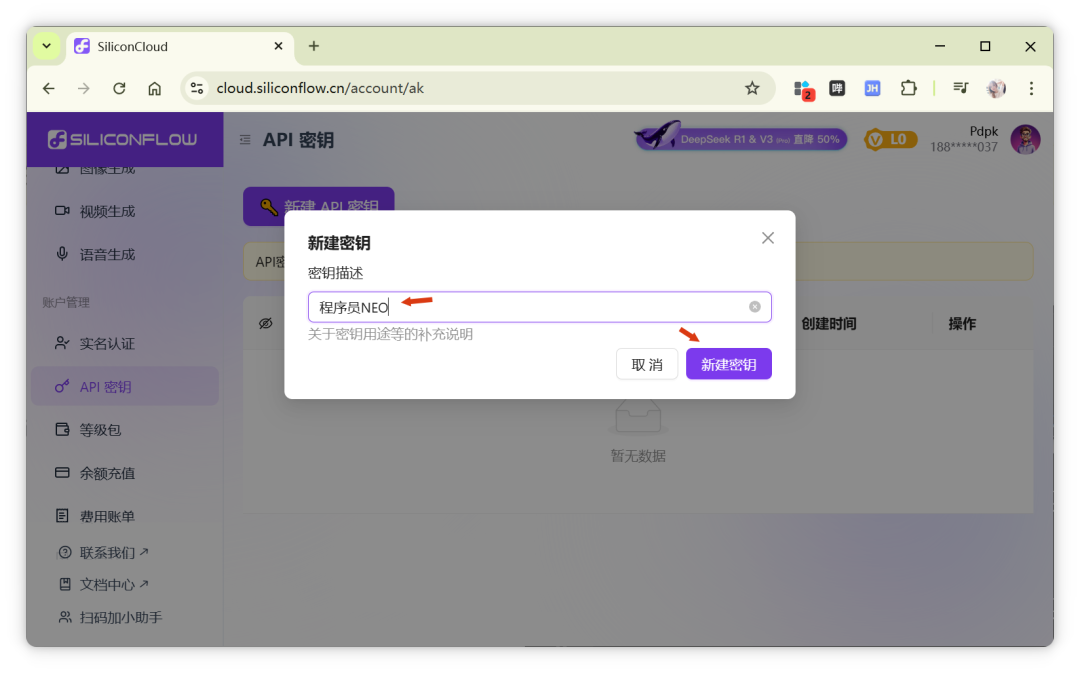Click the address bar URL

320,88
